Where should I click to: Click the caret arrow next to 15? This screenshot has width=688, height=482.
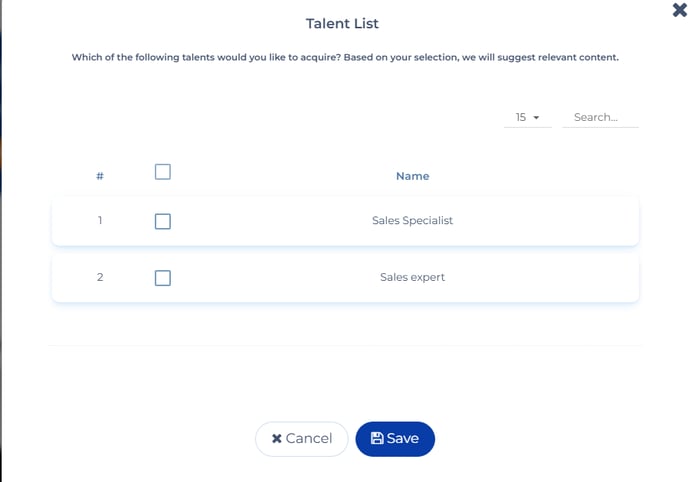pos(536,118)
